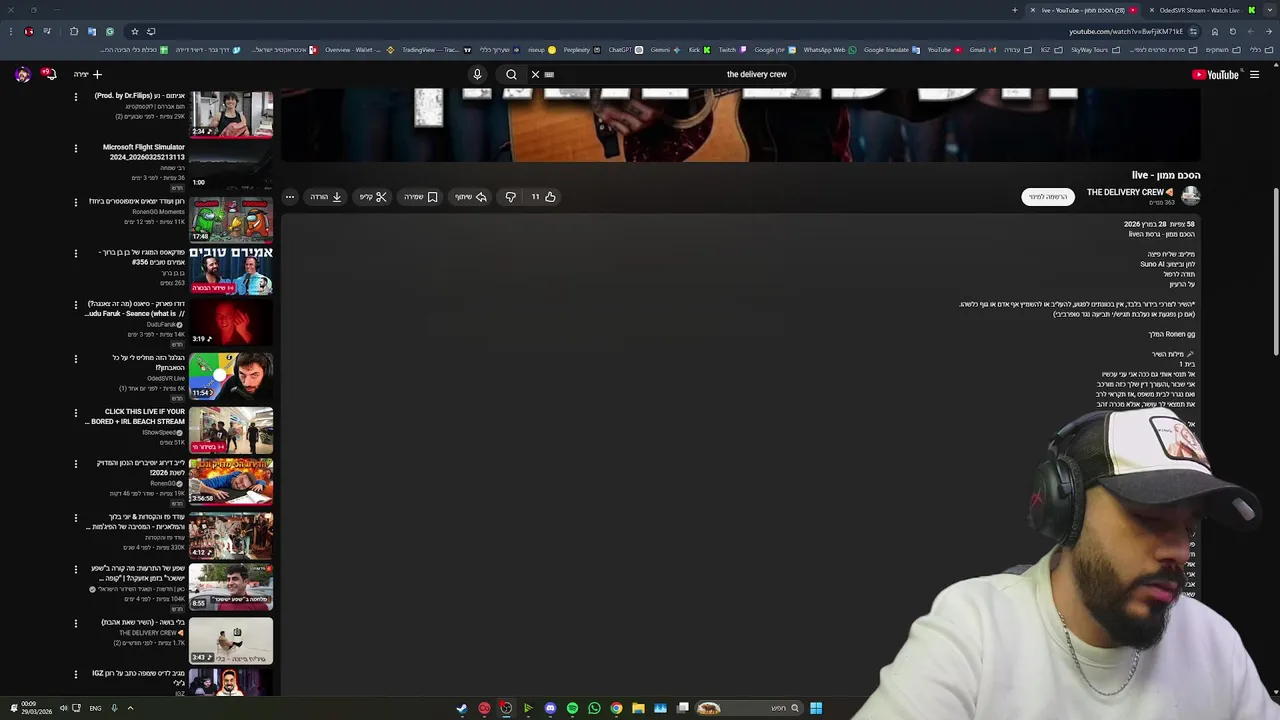Open the Create (plus) menu

click(x=88, y=74)
